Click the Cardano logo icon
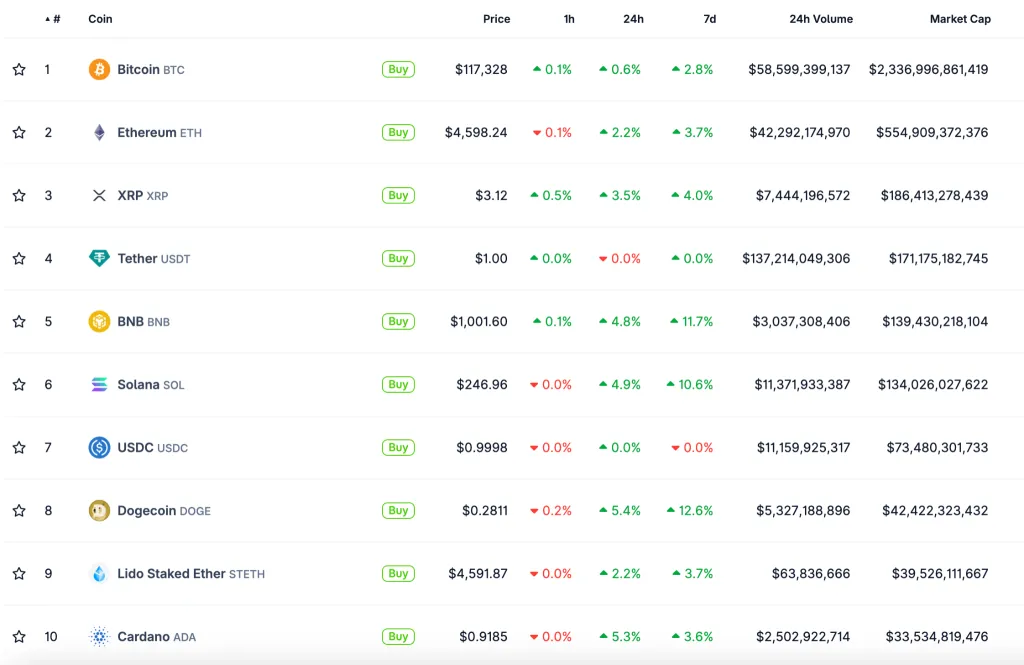Screen dimensions: 1024x665 pyautogui.click(x=99, y=637)
